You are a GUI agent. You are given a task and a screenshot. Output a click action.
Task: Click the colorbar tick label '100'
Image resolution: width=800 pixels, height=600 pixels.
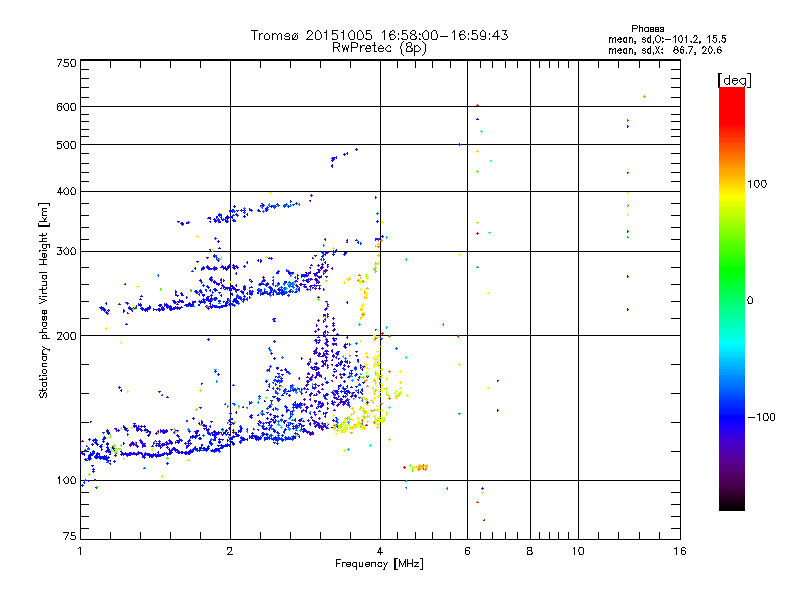pos(757,184)
